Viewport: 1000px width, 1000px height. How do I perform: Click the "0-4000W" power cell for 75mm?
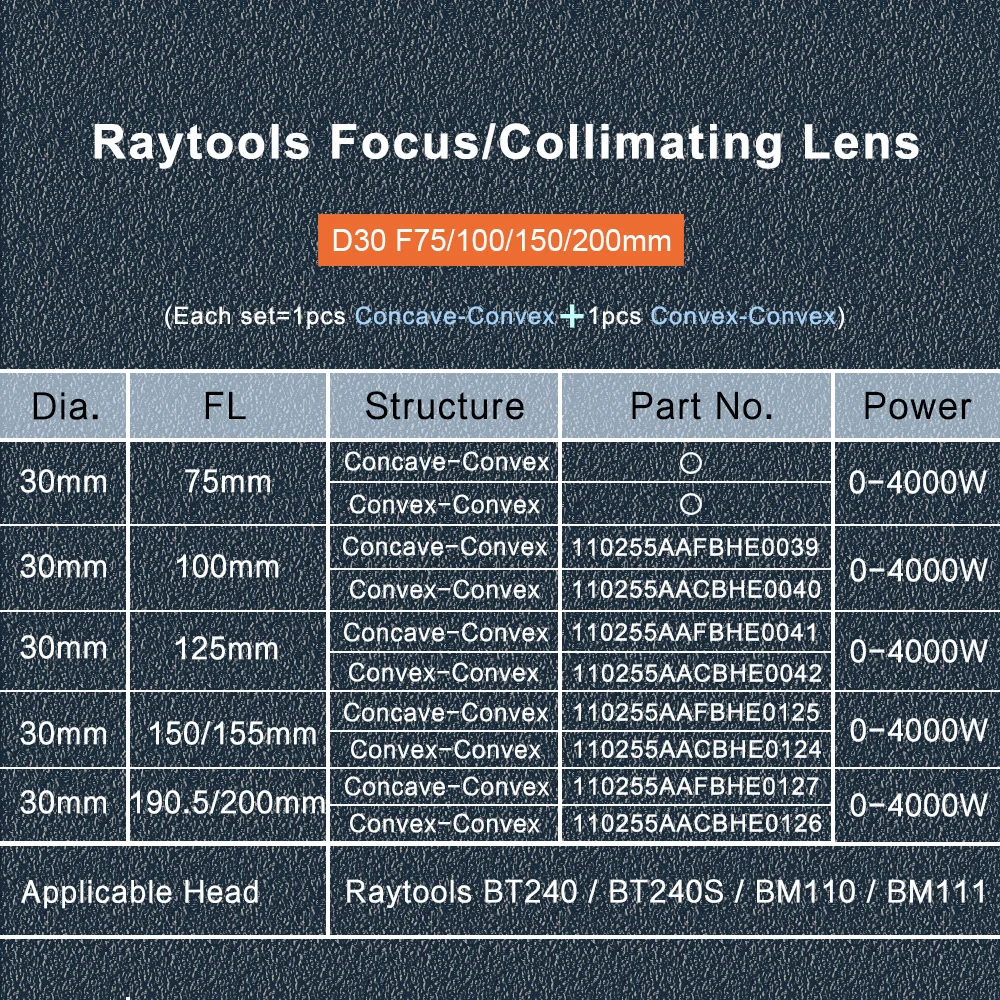[x=918, y=483]
